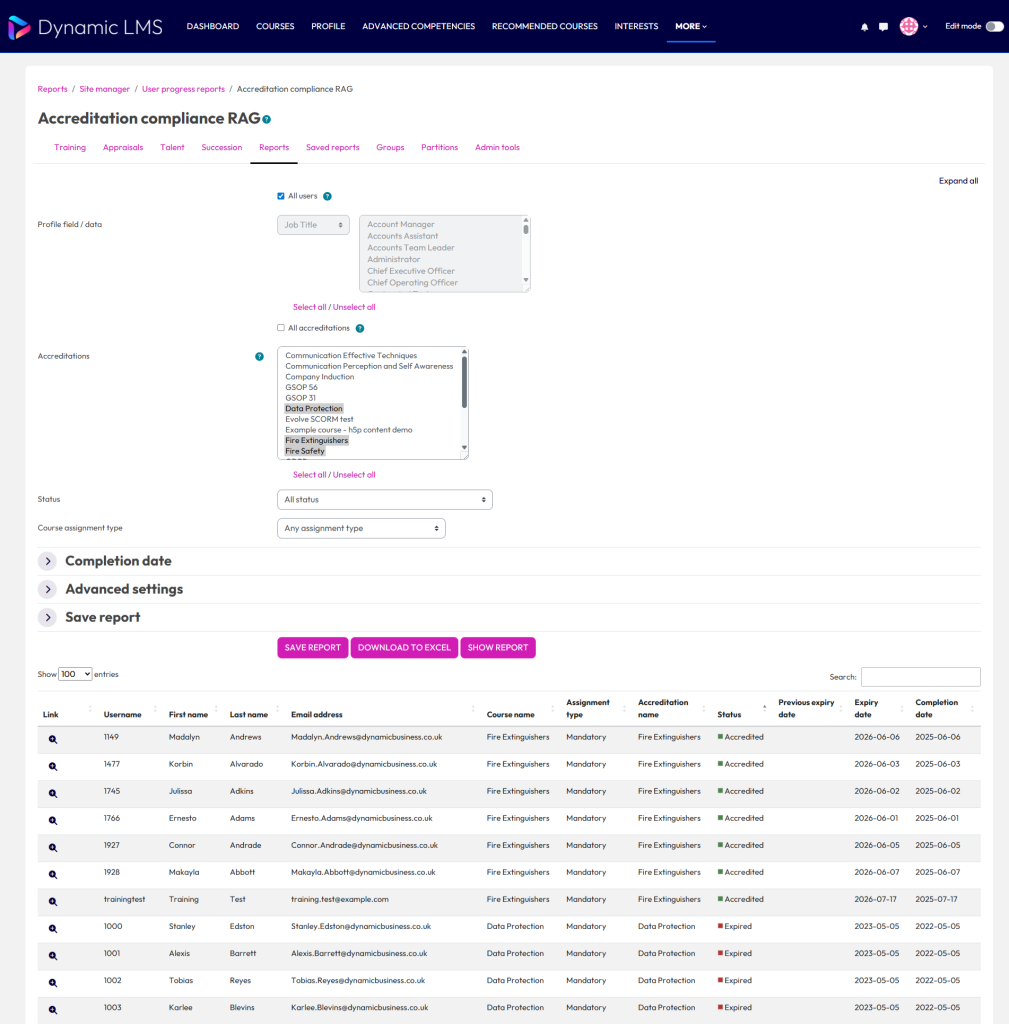The height and width of the screenshot is (1024, 1009).
Task: Open the MORE navigation menu
Action: click(691, 27)
